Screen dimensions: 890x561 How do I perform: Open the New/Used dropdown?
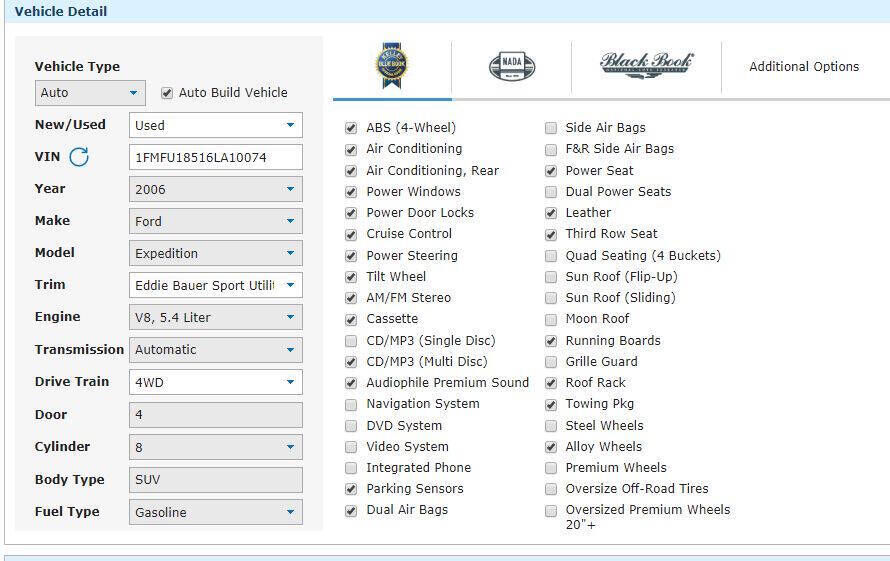[x=215, y=125]
